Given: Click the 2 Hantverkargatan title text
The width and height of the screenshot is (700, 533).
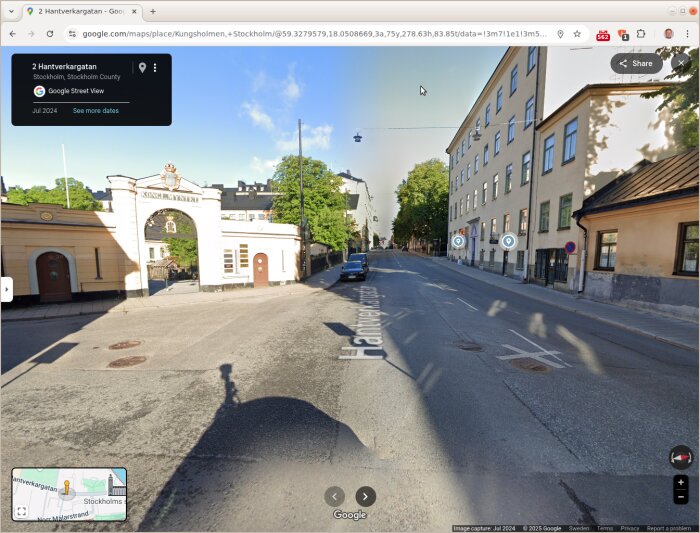Looking at the screenshot, I should pos(64,67).
